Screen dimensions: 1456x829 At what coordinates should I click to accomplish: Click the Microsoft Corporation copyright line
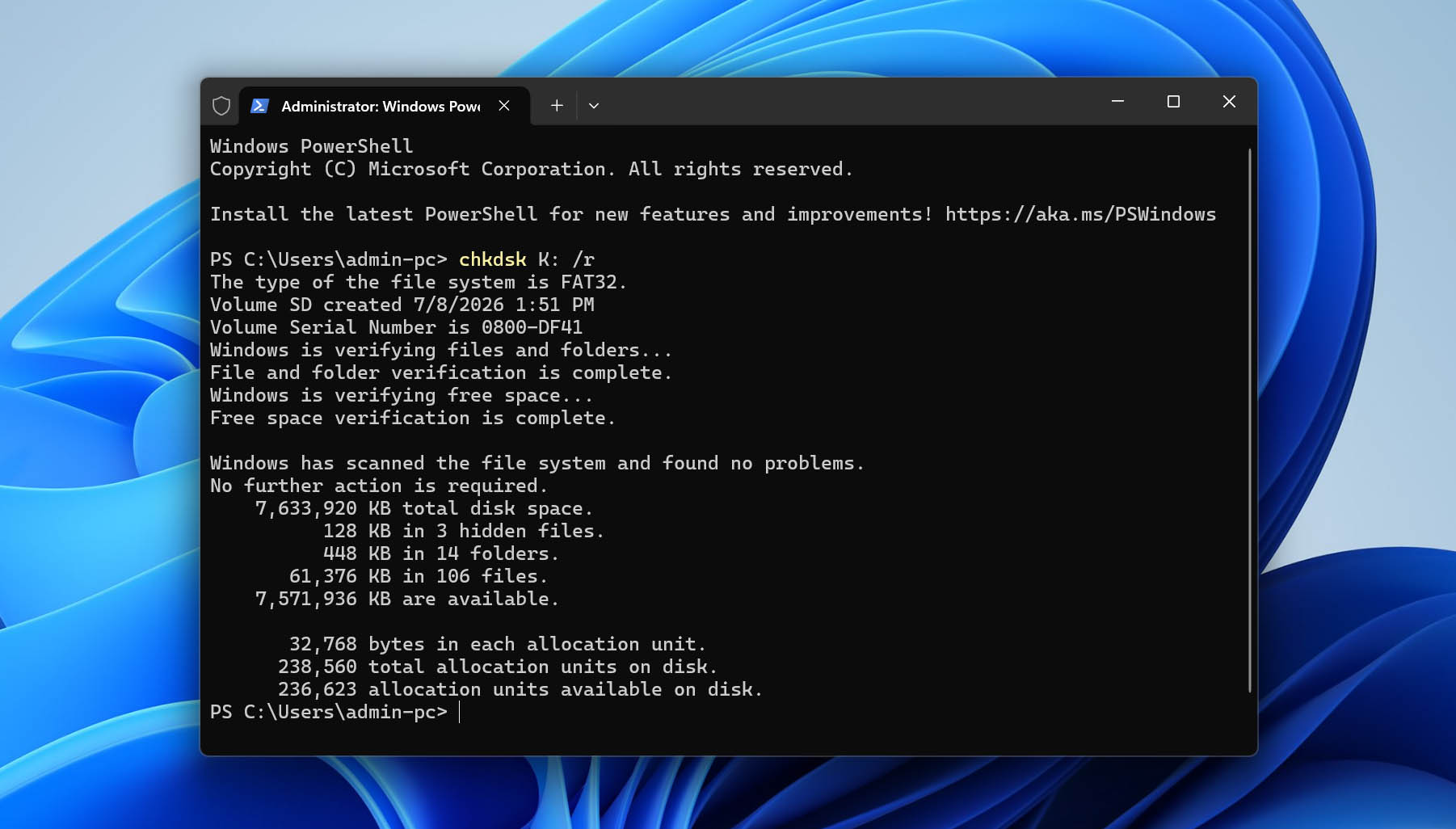coord(532,169)
